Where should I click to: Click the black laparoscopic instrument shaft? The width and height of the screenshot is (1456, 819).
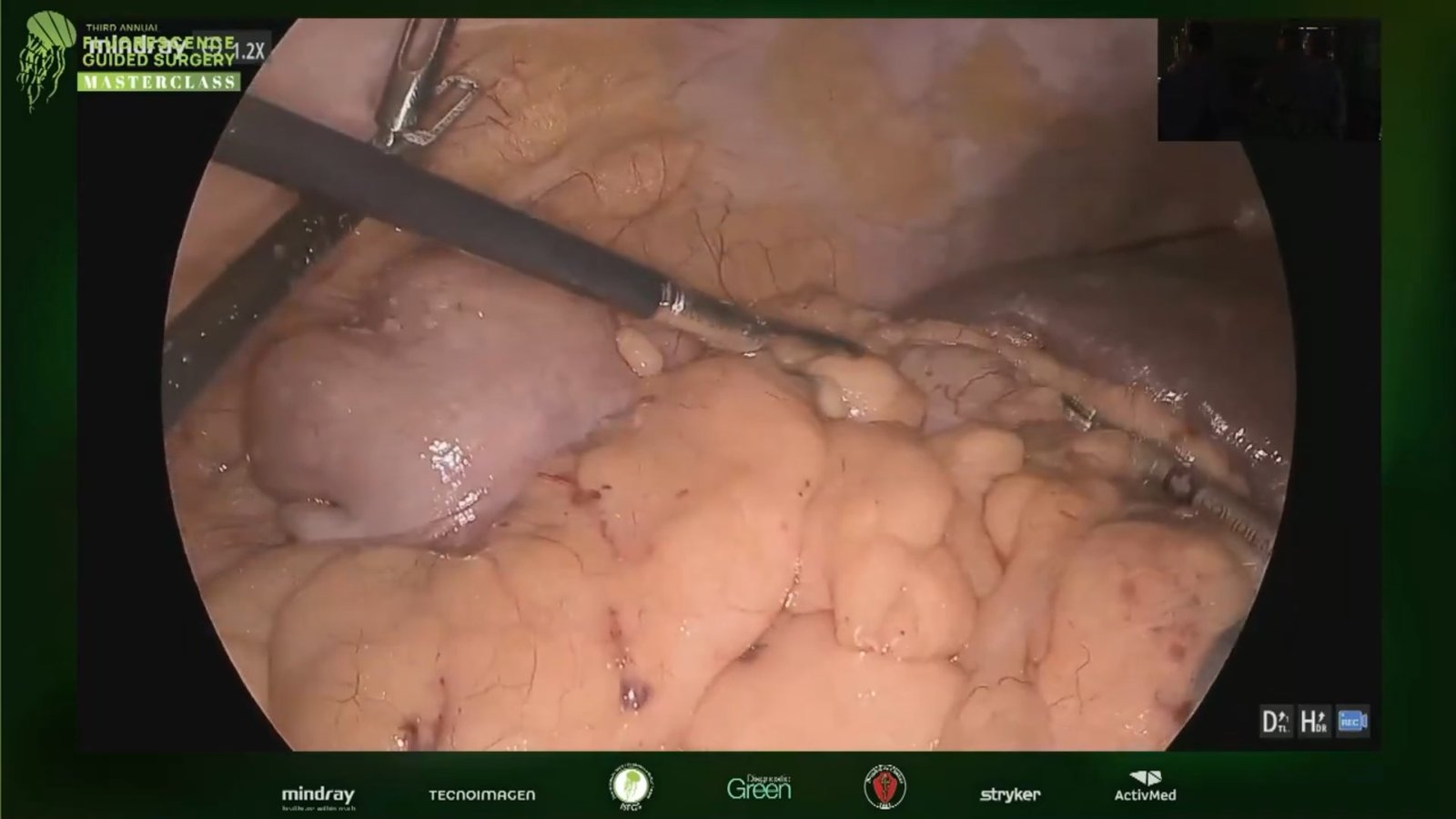pyautogui.click(x=437, y=205)
